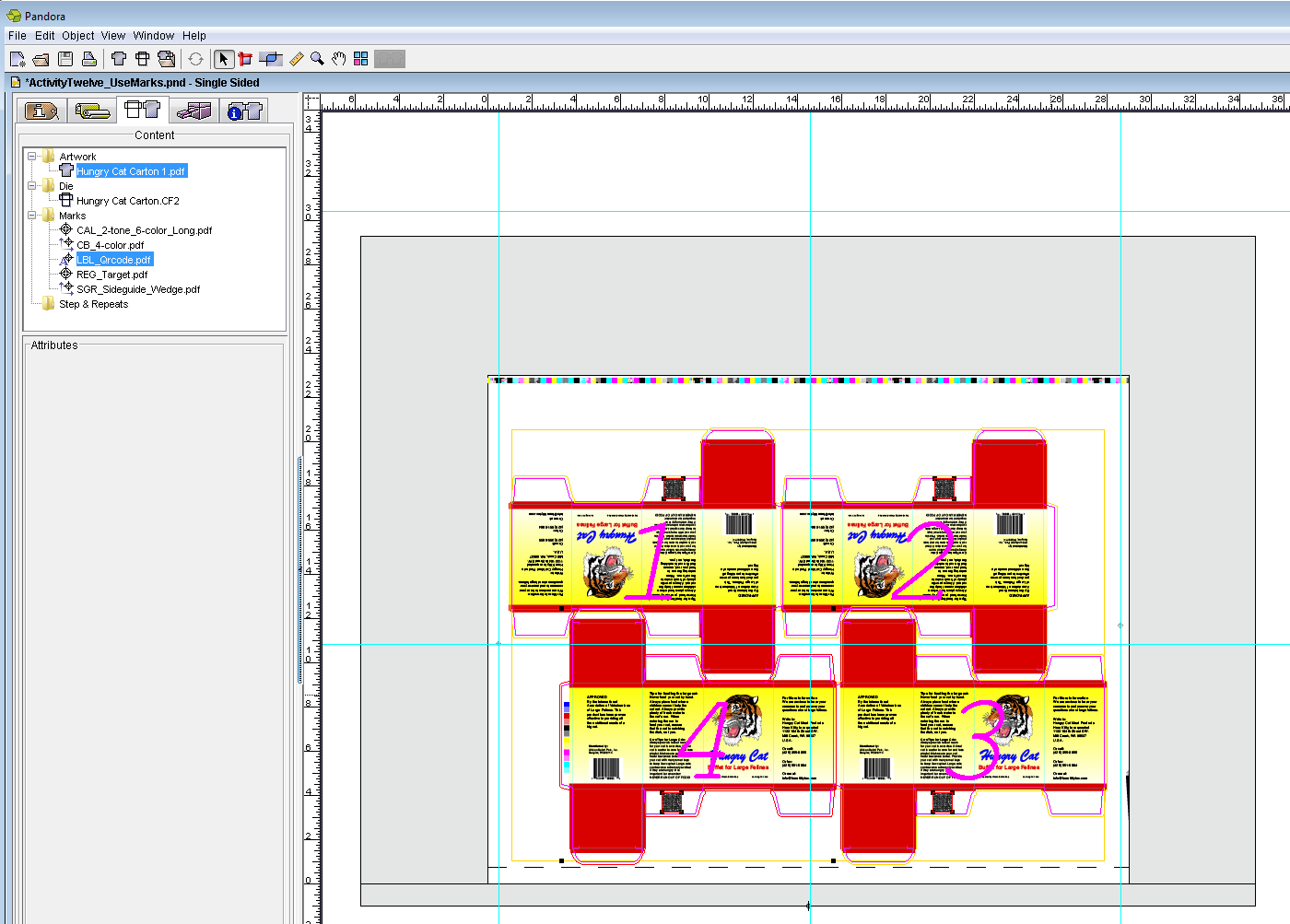Collapse the Die folder node
The height and width of the screenshot is (924, 1290).
[32, 186]
